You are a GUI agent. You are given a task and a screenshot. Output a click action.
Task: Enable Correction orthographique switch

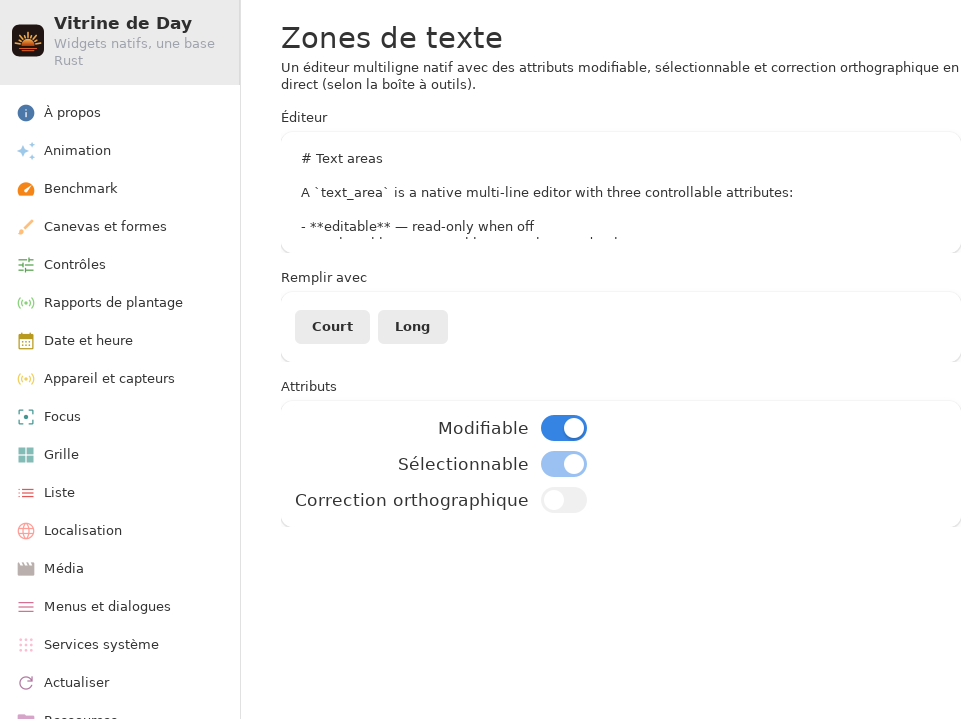564,500
